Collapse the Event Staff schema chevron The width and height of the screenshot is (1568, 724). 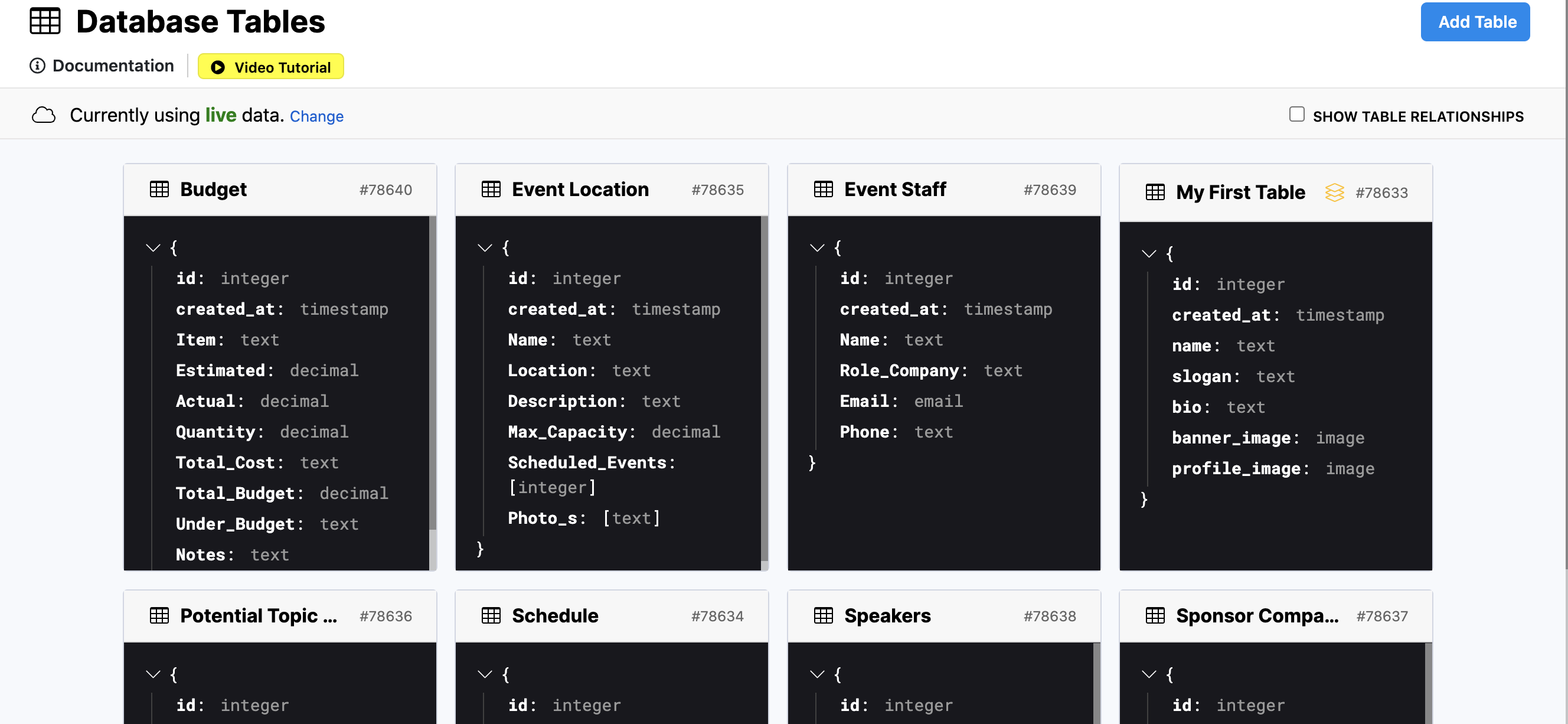point(817,248)
